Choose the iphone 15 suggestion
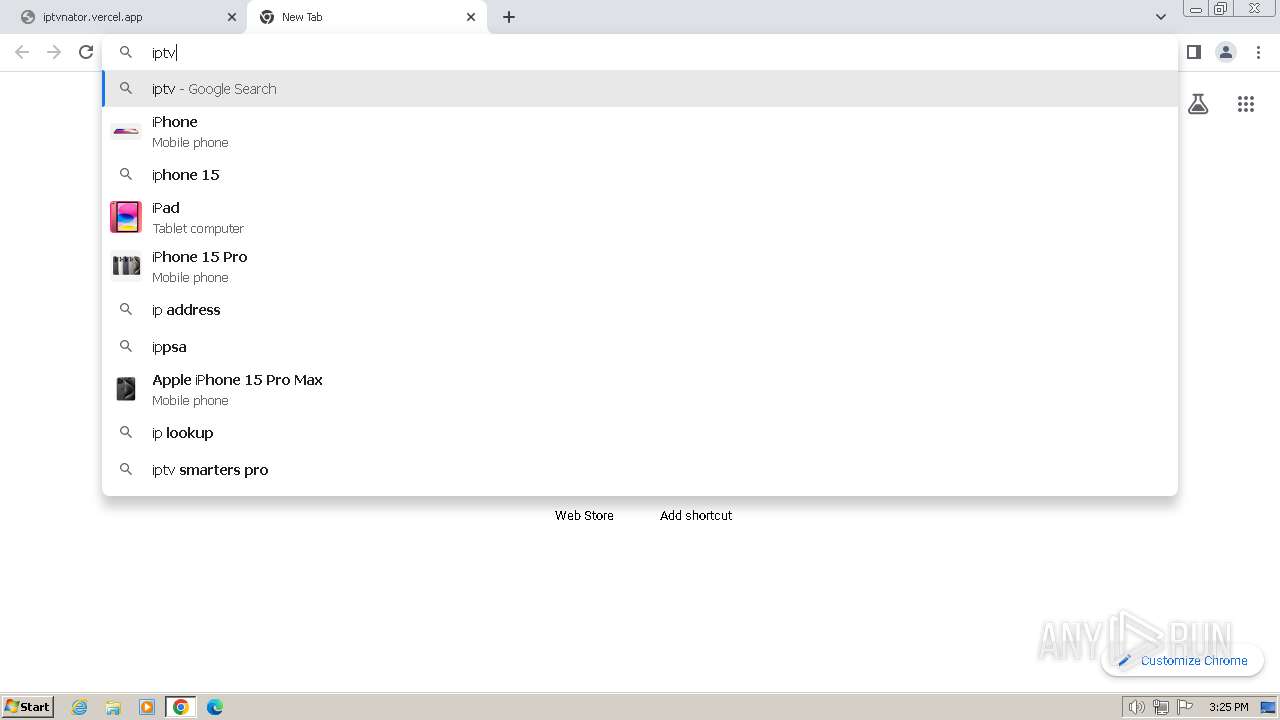This screenshot has height=720, width=1280. (x=640, y=175)
